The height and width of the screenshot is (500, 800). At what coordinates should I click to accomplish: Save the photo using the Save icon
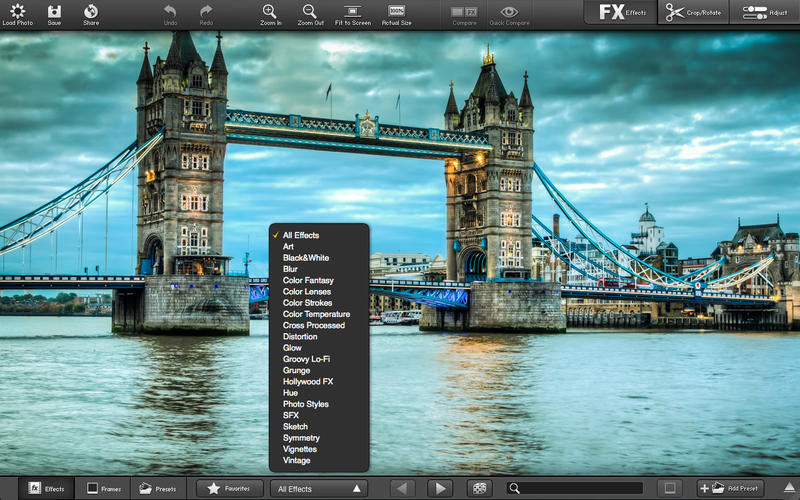54,11
